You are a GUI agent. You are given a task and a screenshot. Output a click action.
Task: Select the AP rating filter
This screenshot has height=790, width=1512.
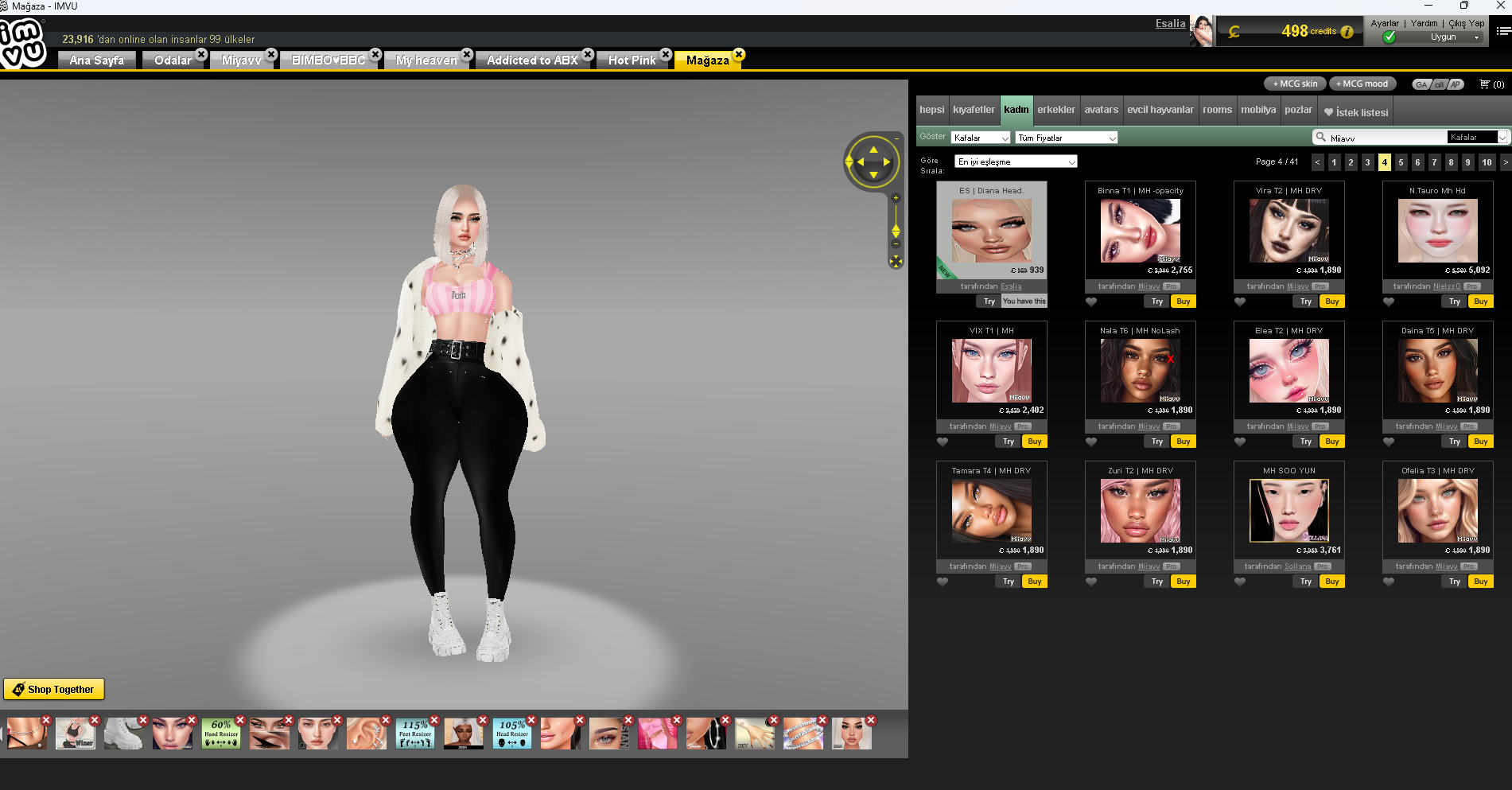tap(1456, 84)
